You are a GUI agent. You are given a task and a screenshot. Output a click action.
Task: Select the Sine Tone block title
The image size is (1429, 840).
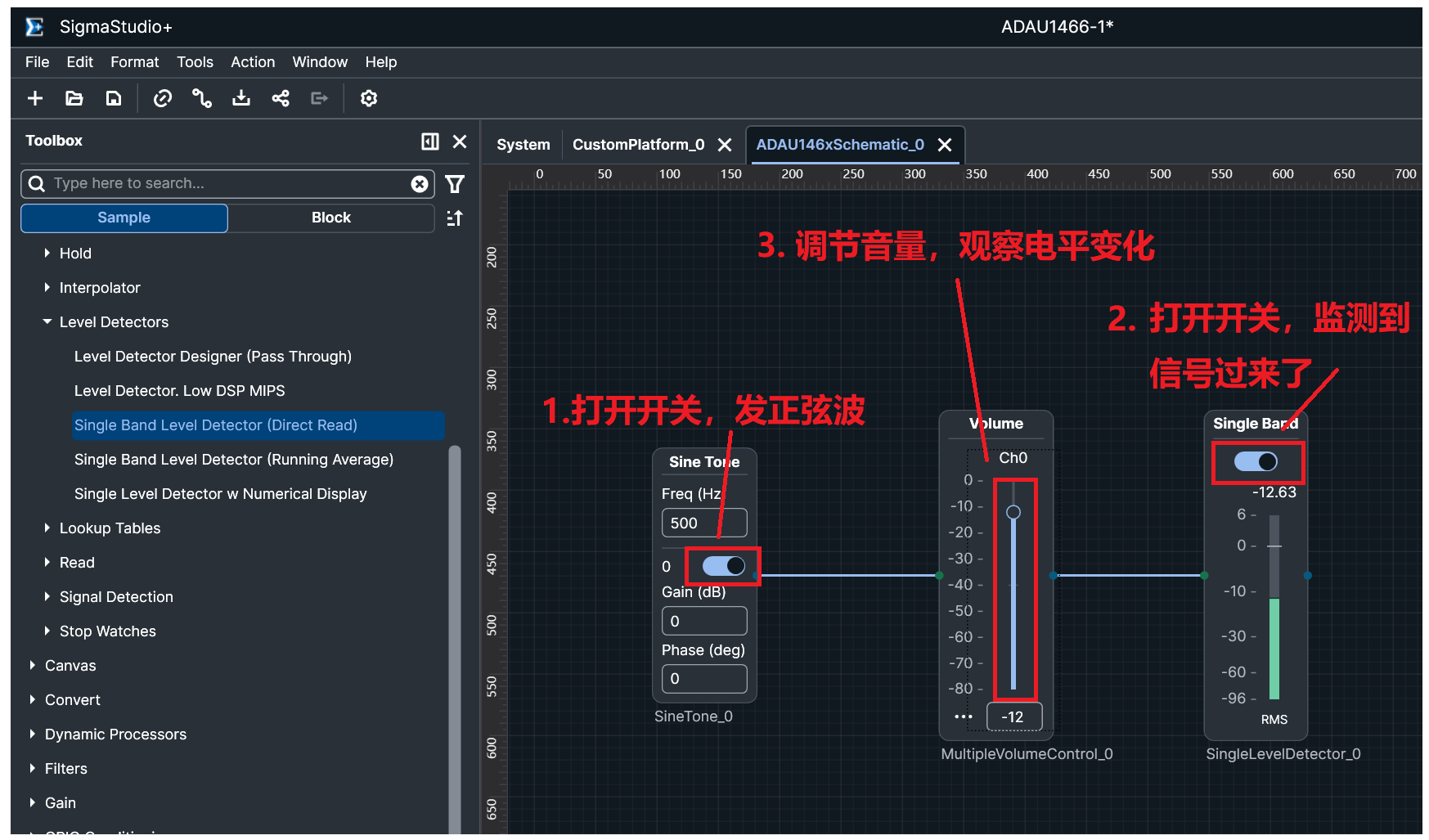click(x=704, y=462)
